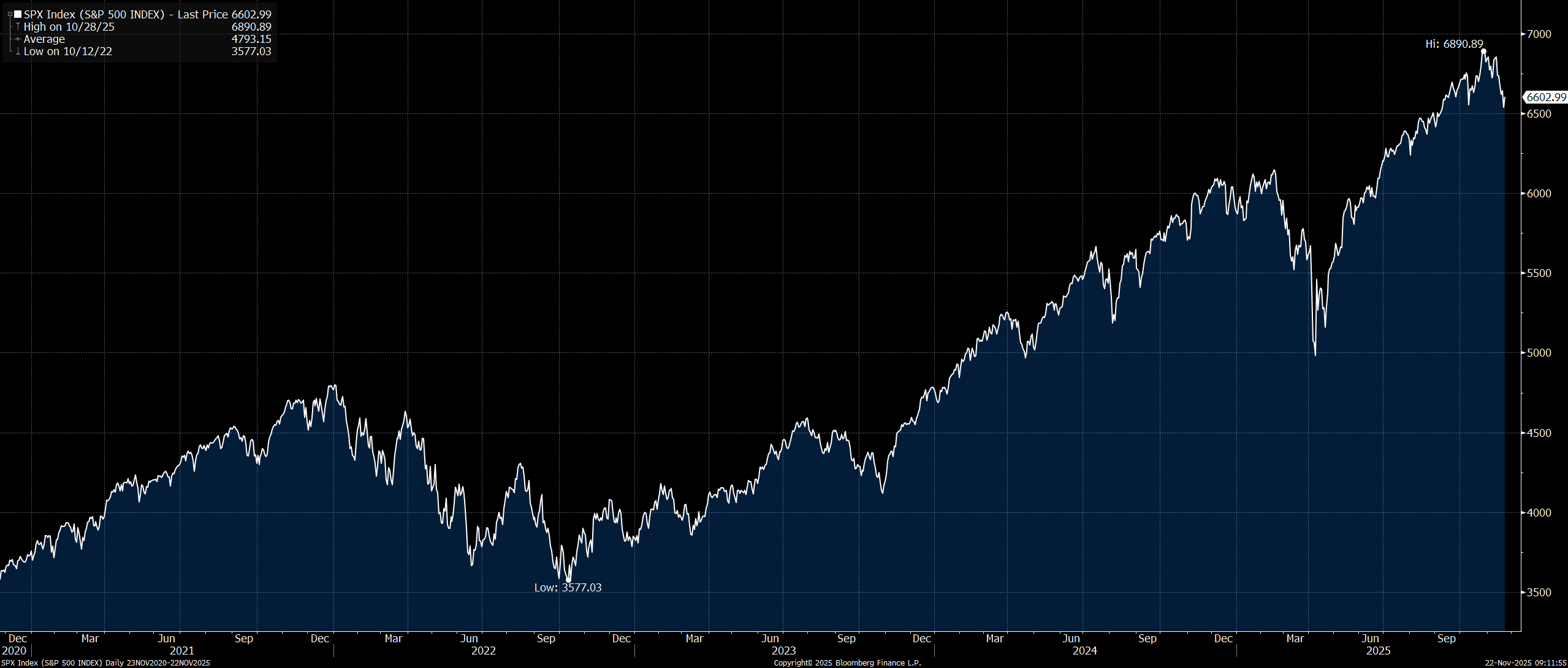Click the Hi: 6890.89 peak dot

pos(1483,51)
